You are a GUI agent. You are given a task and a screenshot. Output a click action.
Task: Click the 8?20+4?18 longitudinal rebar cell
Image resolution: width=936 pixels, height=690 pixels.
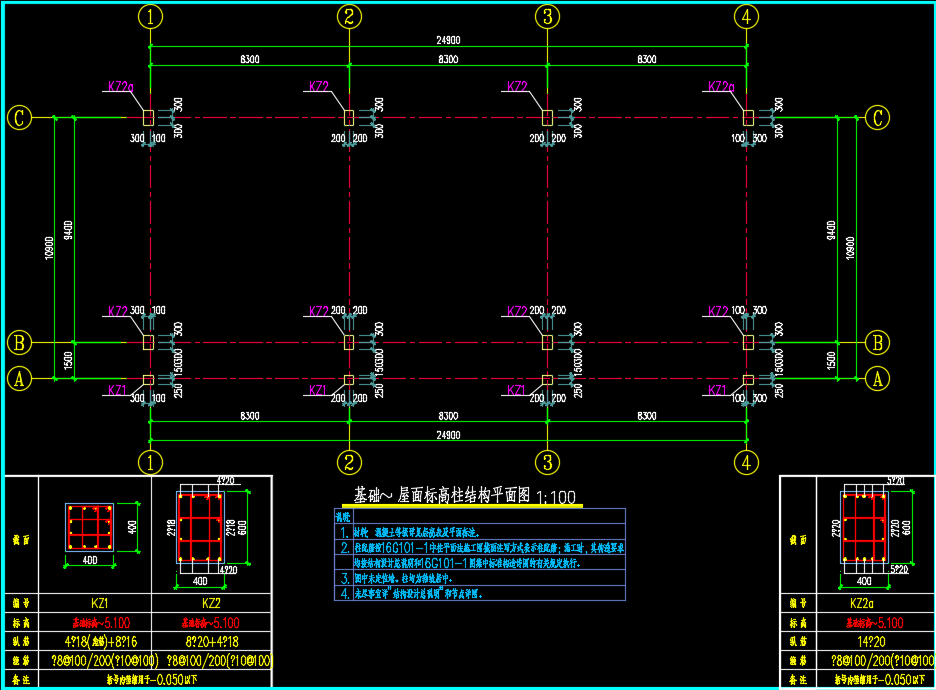click(211, 642)
